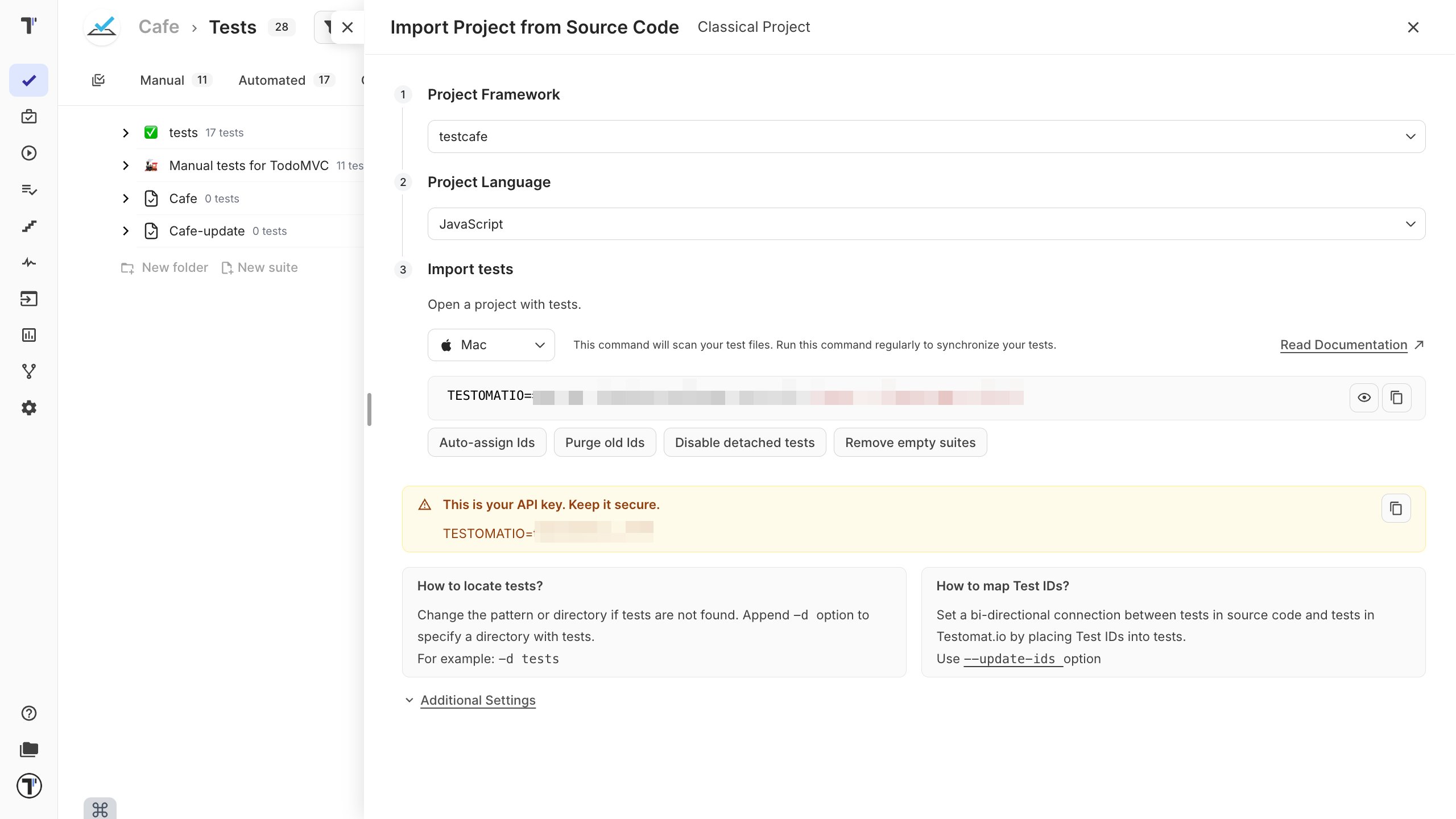
Task: Close the filter panel X beside Tests
Action: [348, 27]
